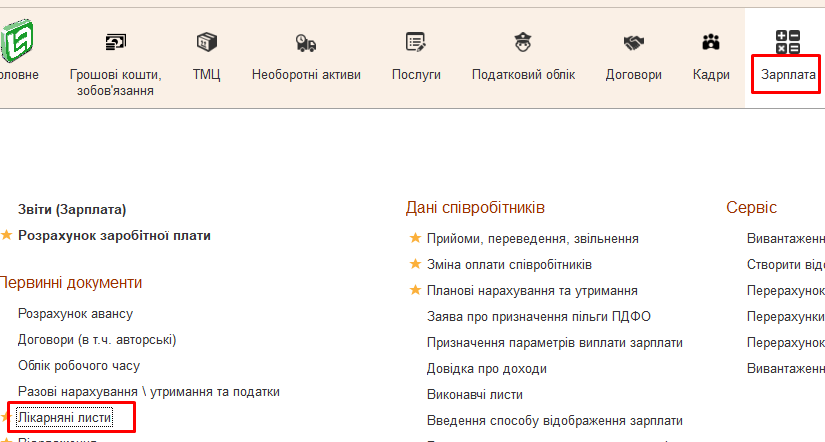Open Звіти (Зарплата)

(72, 209)
